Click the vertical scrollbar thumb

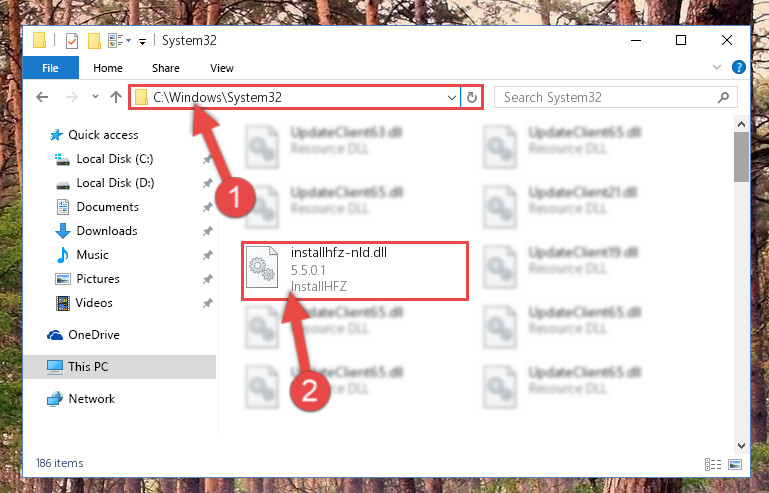pyautogui.click(x=741, y=157)
